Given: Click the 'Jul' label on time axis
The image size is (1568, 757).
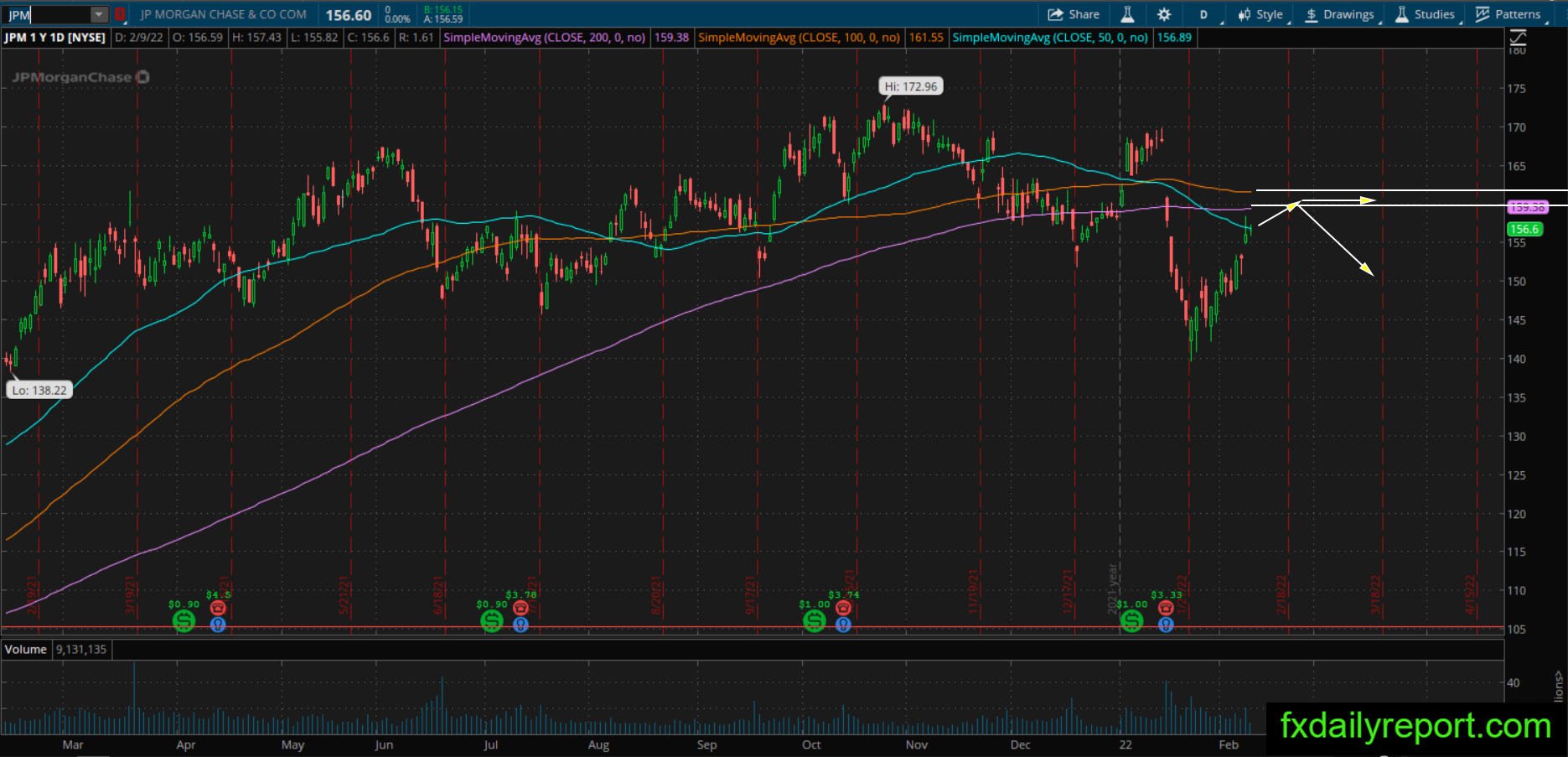Looking at the screenshot, I should click(x=491, y=744).
